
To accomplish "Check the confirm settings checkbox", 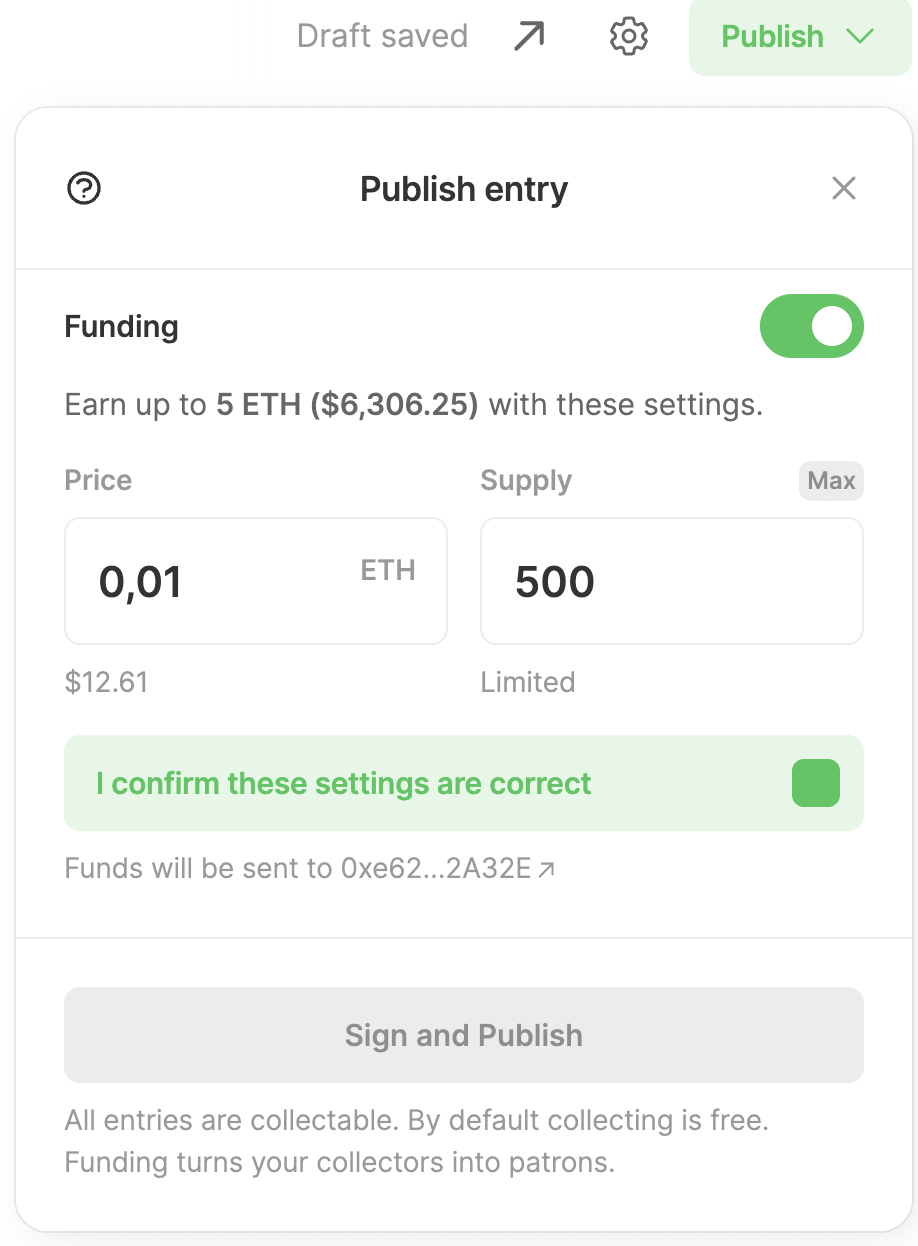I will tap(816, 783).
